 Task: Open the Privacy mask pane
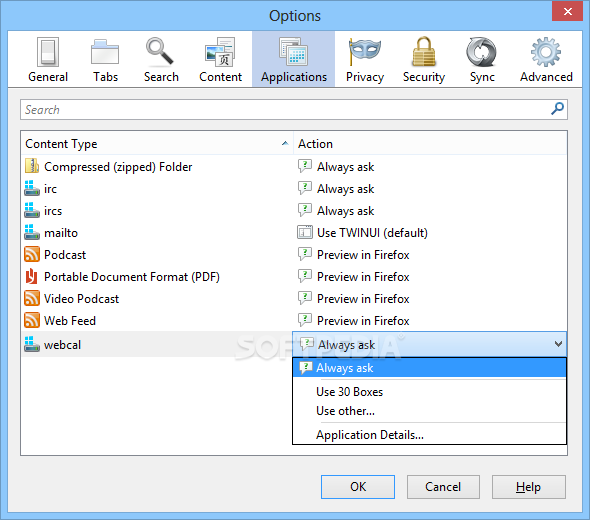[x=365, y=59]
